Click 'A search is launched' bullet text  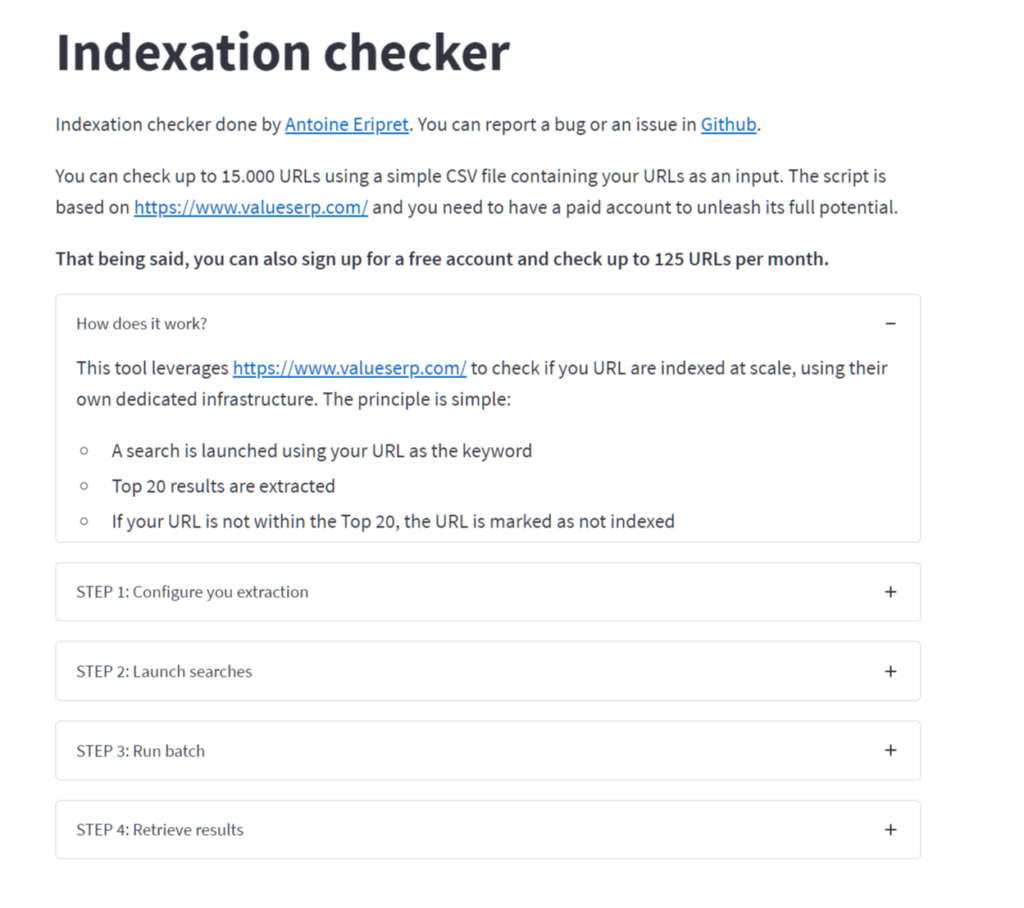[321, 451]
